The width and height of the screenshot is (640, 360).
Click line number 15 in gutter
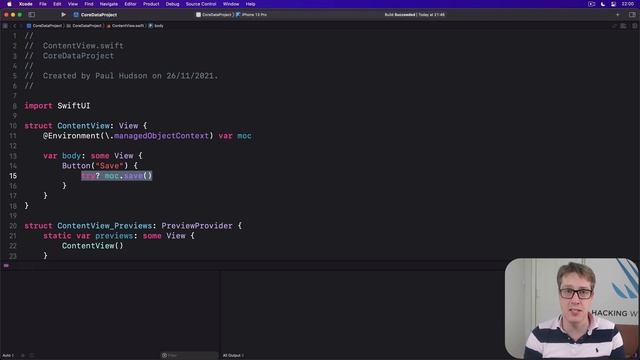[13, 176]
